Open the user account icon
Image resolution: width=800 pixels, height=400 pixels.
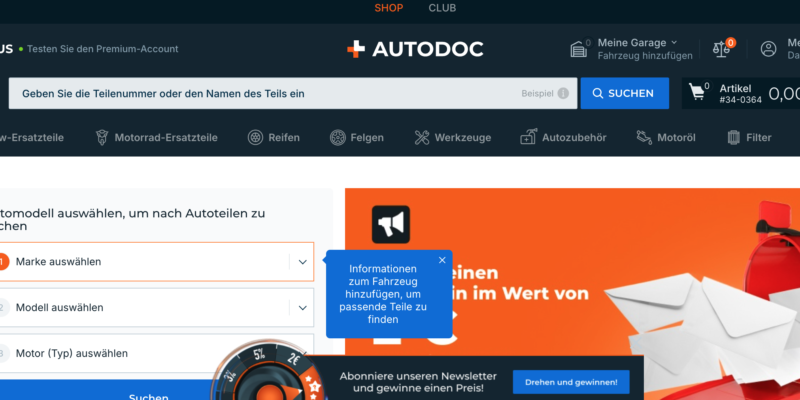pos(768,49)
